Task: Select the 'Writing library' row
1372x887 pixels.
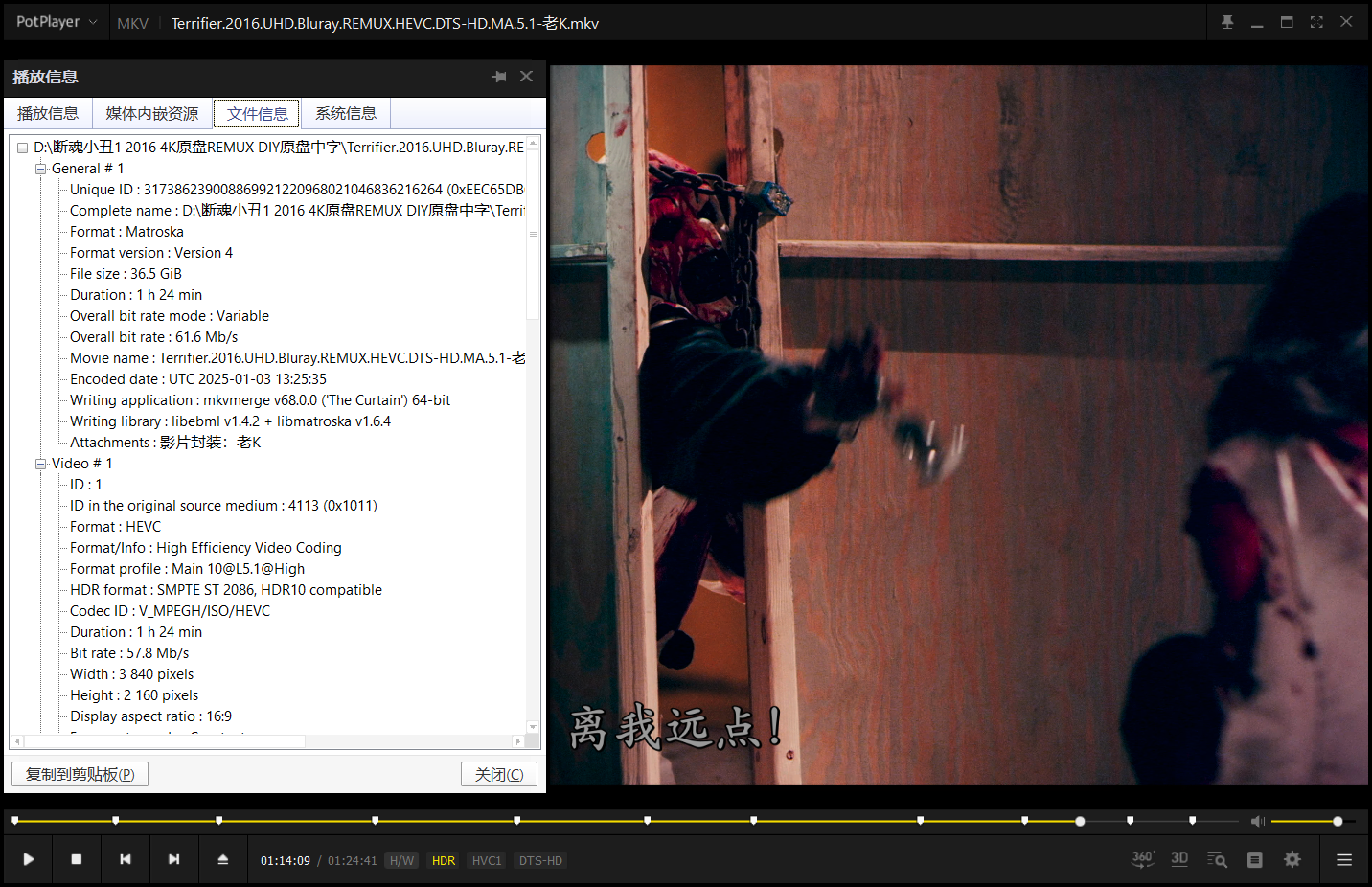Action: pyautogui.click(x=230, y=421)
